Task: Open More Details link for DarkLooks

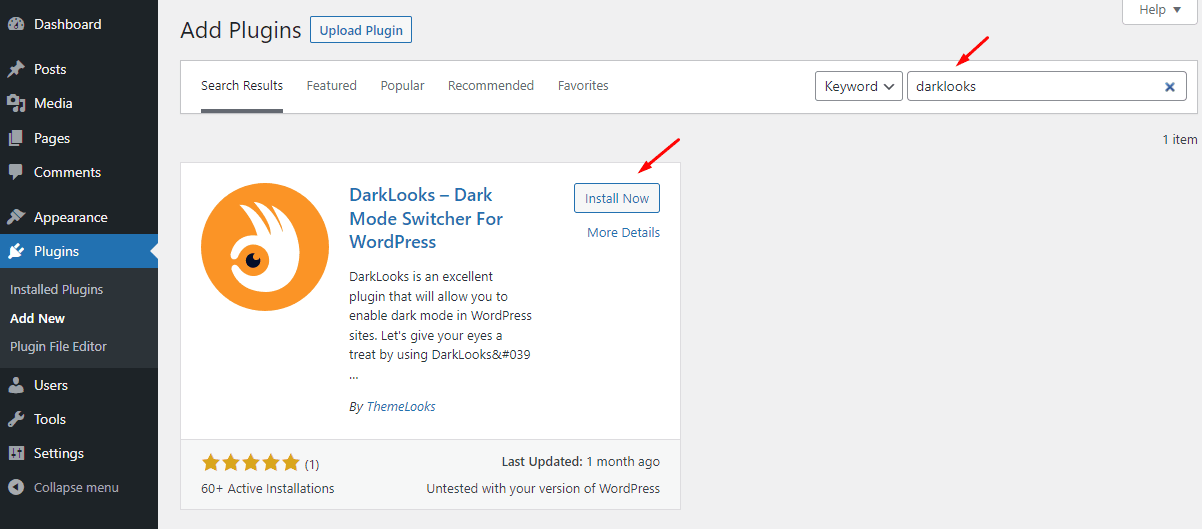Action: (x=623, y=232)
